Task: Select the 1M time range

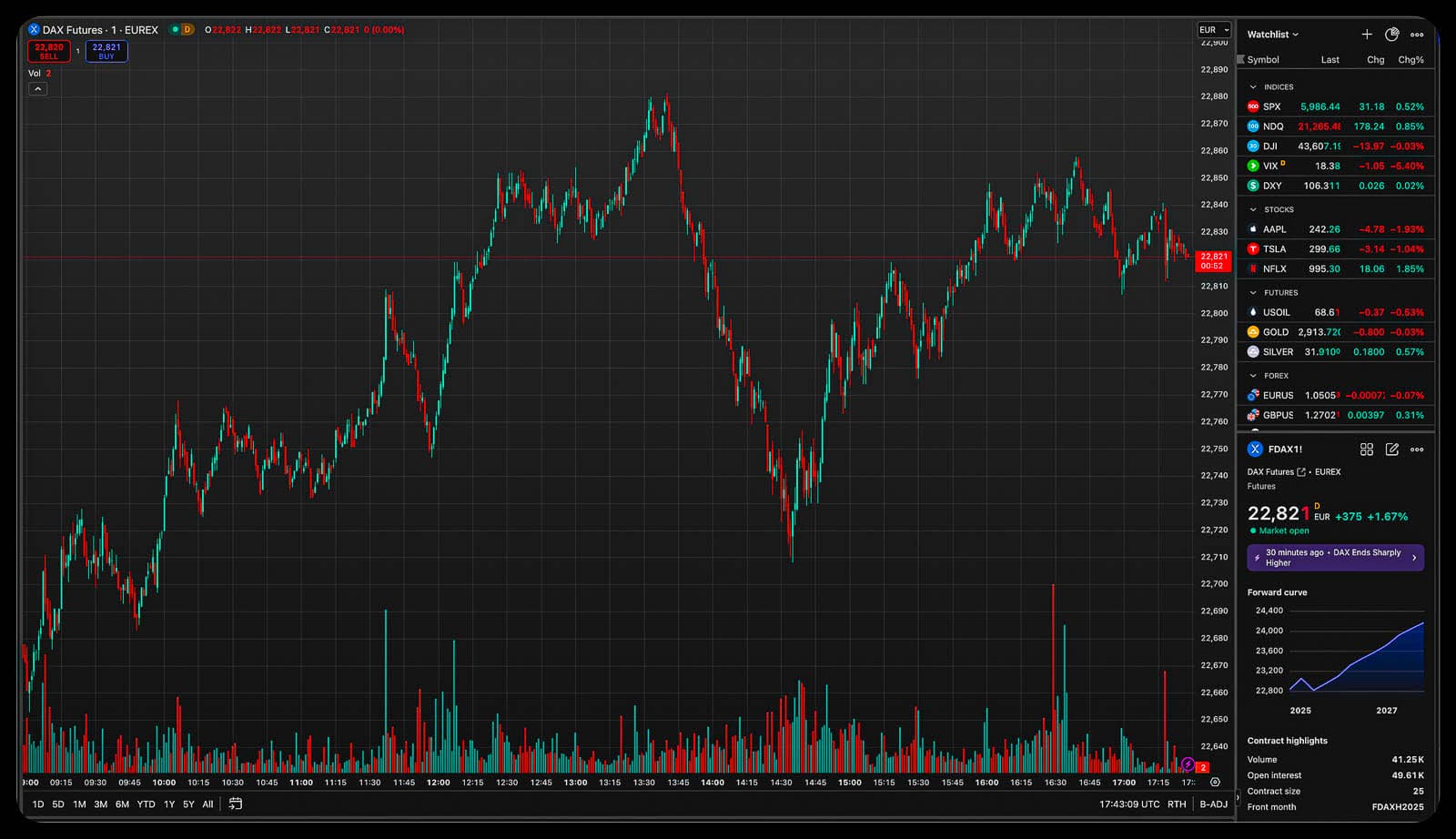Action: point(79,804)
